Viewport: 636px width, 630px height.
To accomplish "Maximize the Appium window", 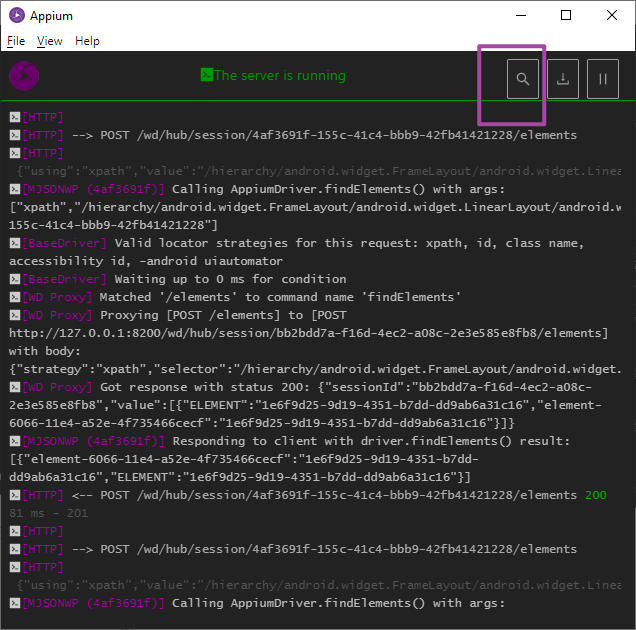I will (566, 15).
